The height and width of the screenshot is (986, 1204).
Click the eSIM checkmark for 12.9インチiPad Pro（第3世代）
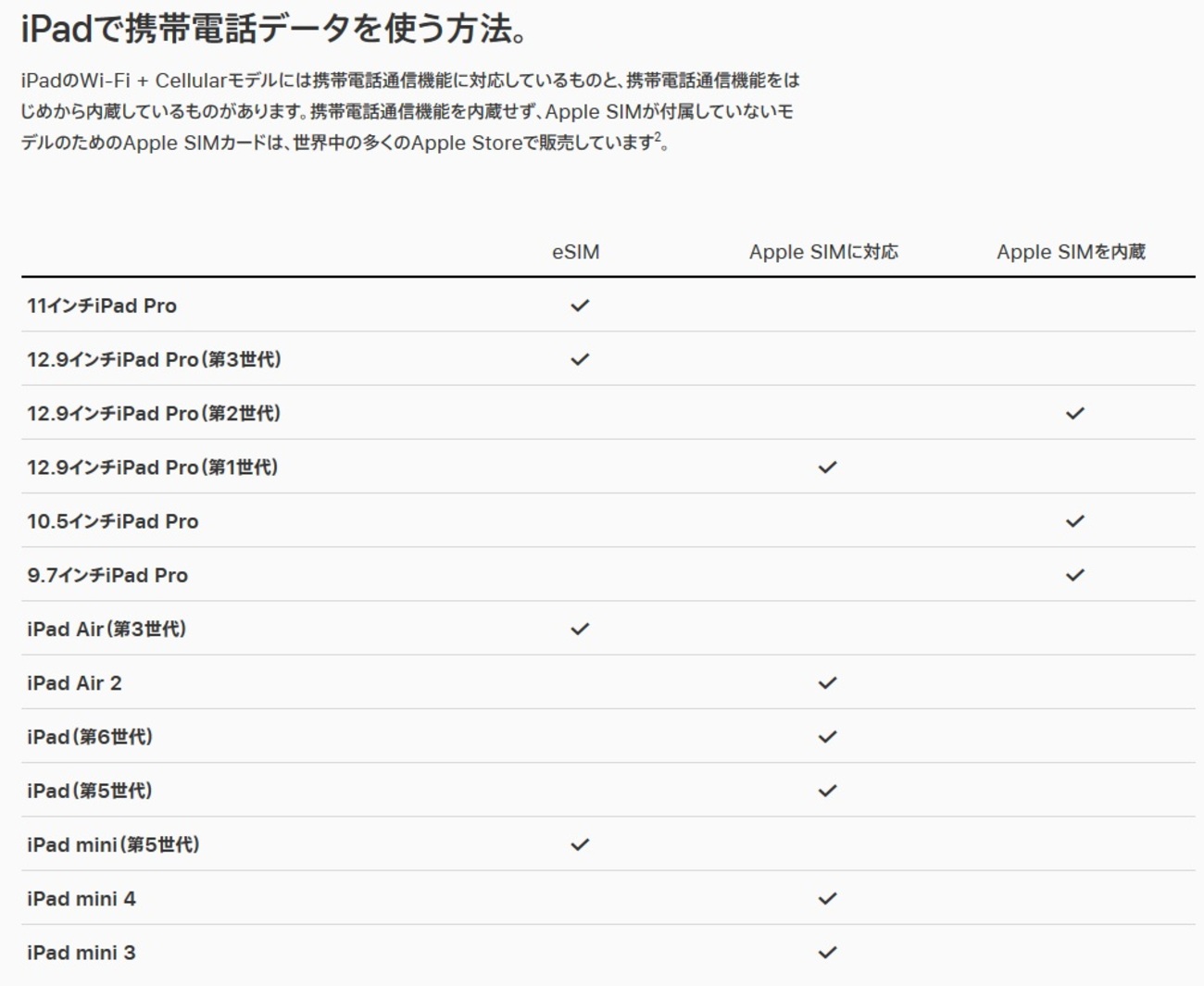(x=580, y=359)
